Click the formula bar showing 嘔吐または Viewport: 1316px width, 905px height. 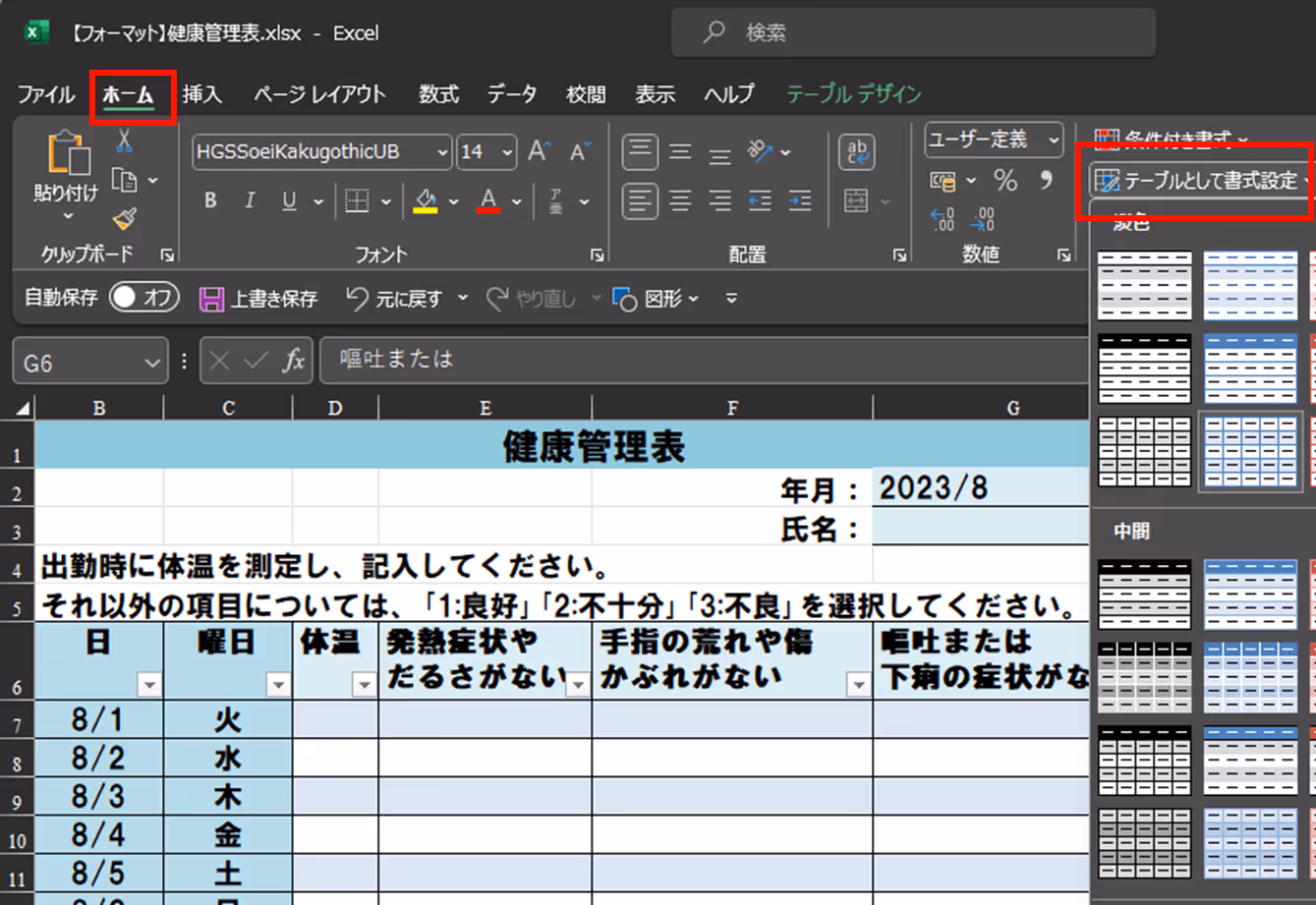(x=704, y=360)
